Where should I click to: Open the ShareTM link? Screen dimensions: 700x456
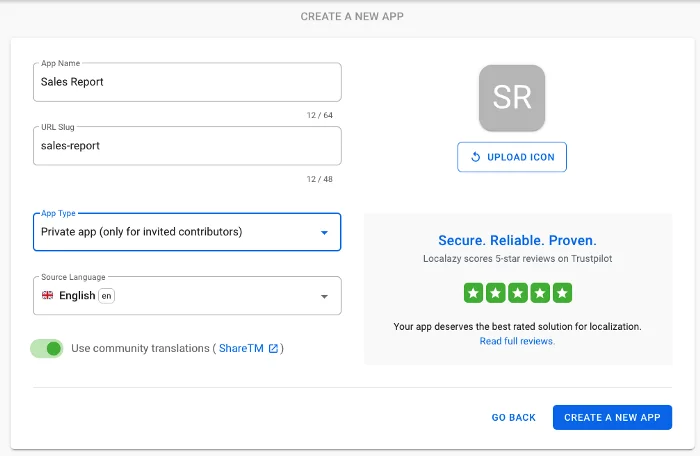[x=241, y=348]
